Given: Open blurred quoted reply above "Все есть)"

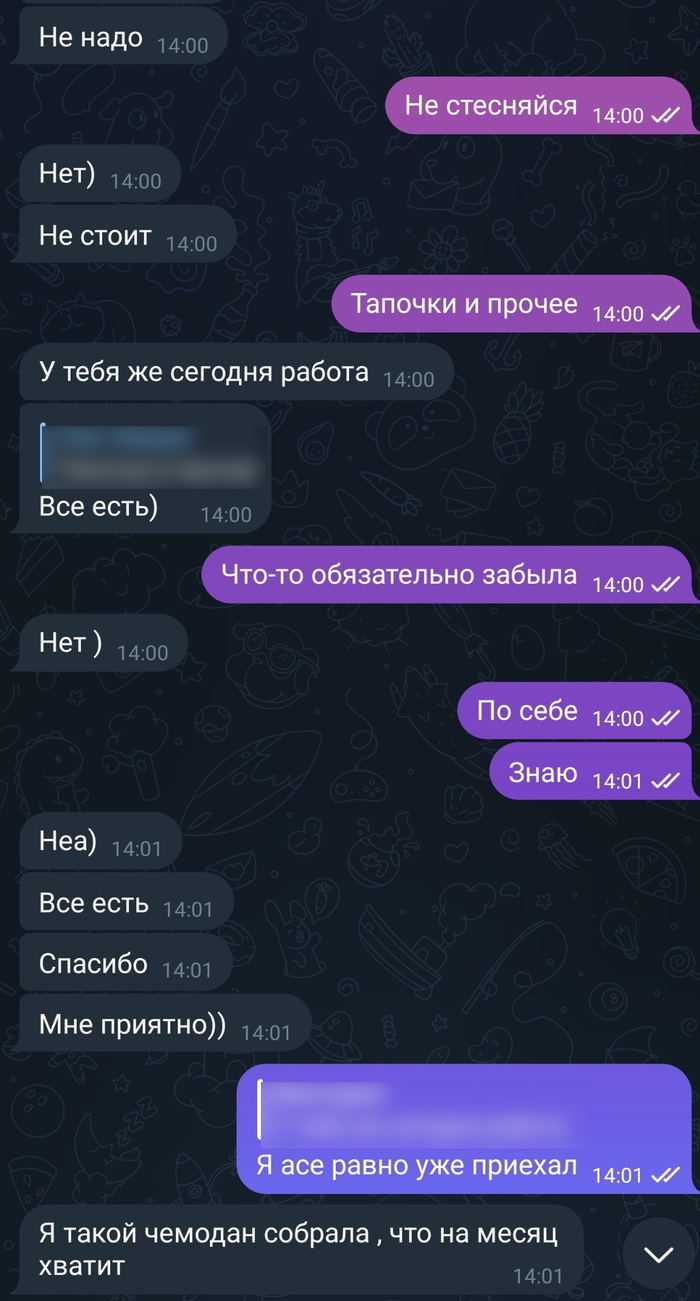Looking at the screenshot, I should [151, 452].
